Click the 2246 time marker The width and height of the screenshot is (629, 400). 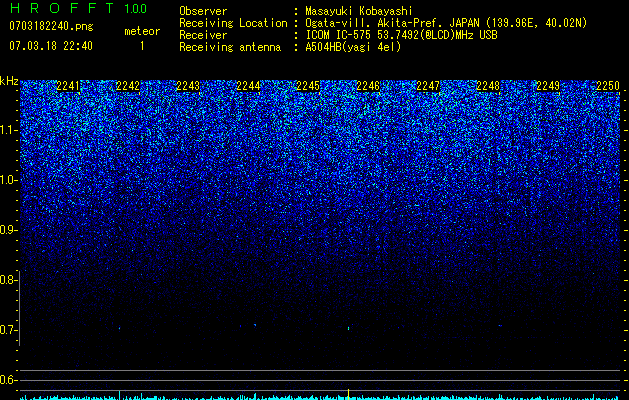point(368,86)
